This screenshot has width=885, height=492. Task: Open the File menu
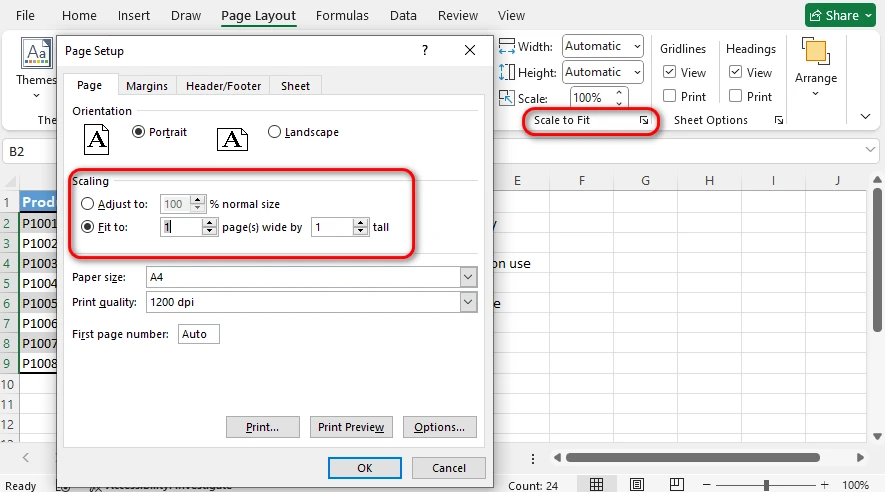(x=25, y=16)
